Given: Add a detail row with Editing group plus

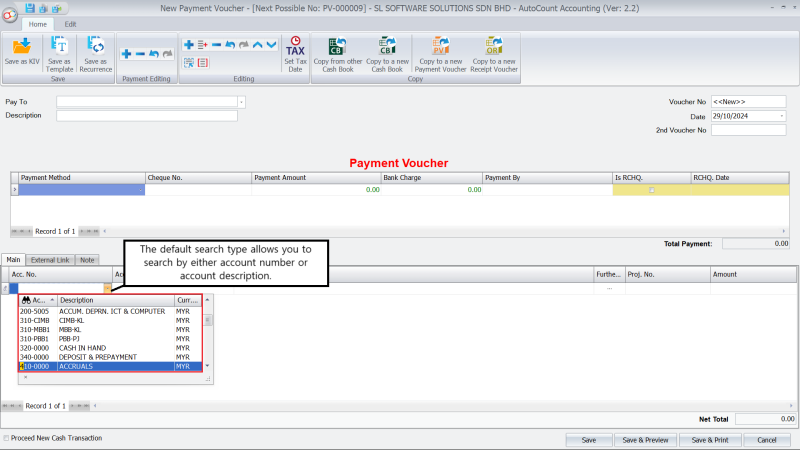Looking at the screenshot, I should (x=189, y=45).
